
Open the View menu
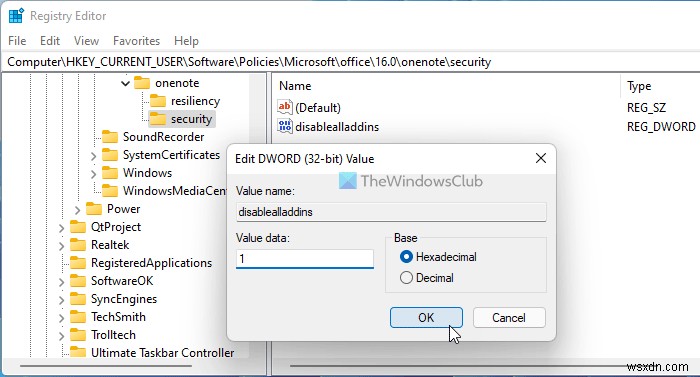coord(86,41)
